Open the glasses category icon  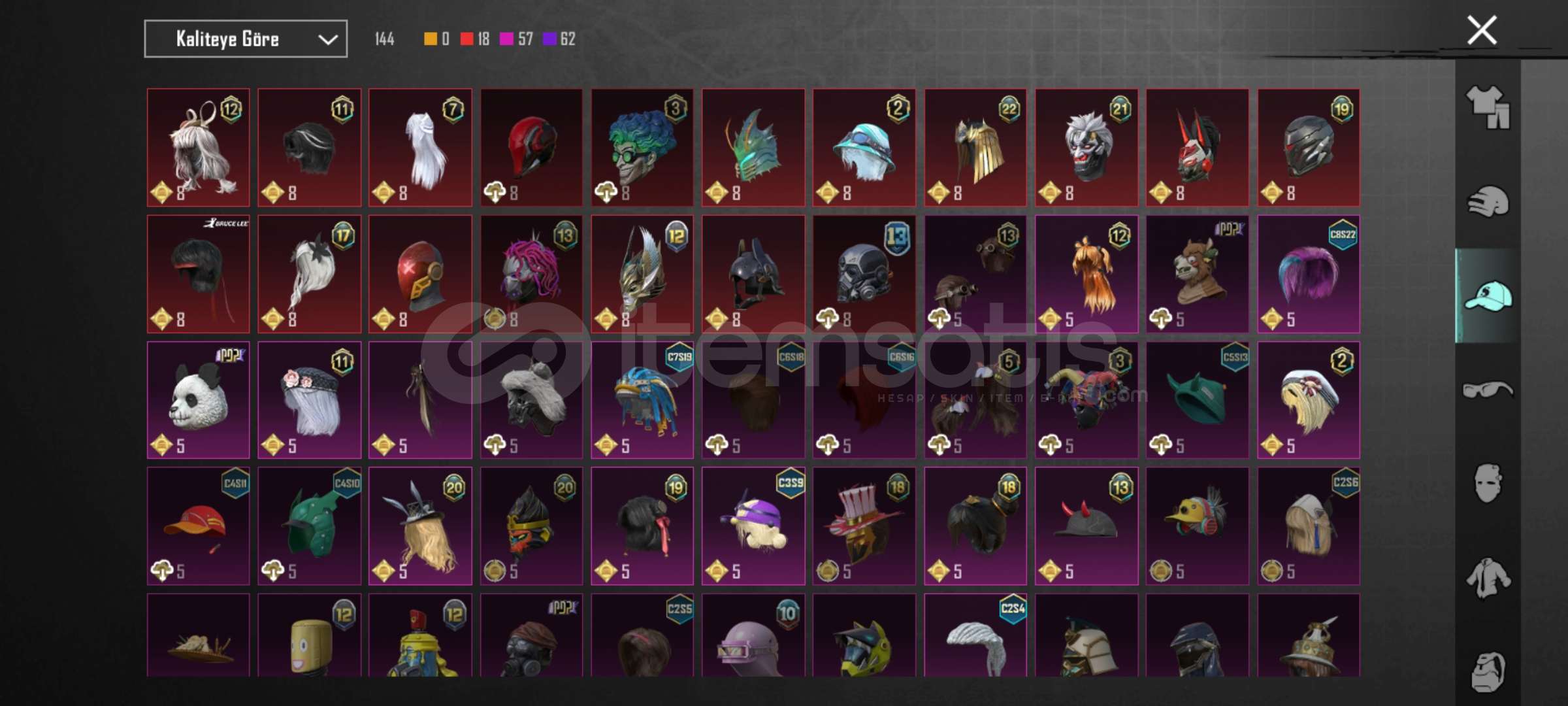tap(1488, 390)
